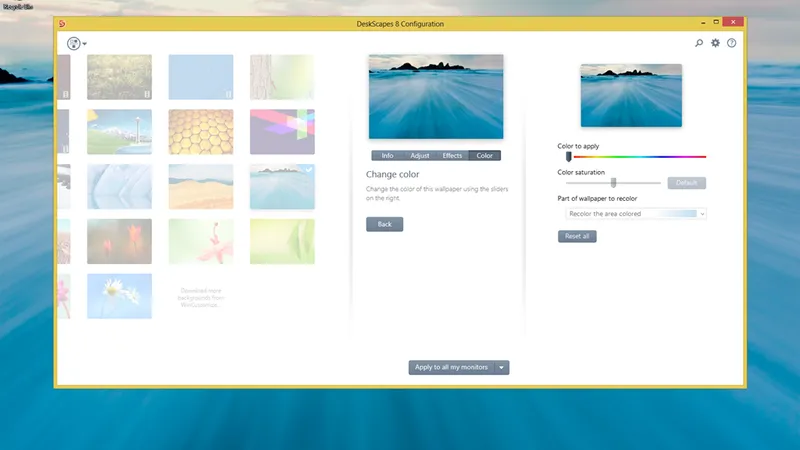
Task: Select the Color tab
Action: pyautogui.click(x=485, y=156)
